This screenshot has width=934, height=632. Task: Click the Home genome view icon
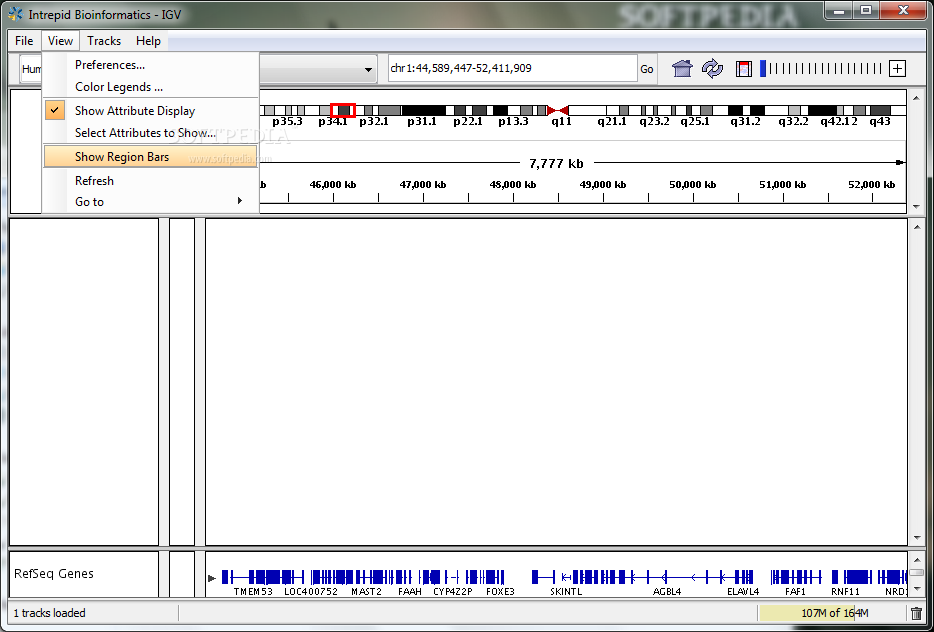click(682, 69)
